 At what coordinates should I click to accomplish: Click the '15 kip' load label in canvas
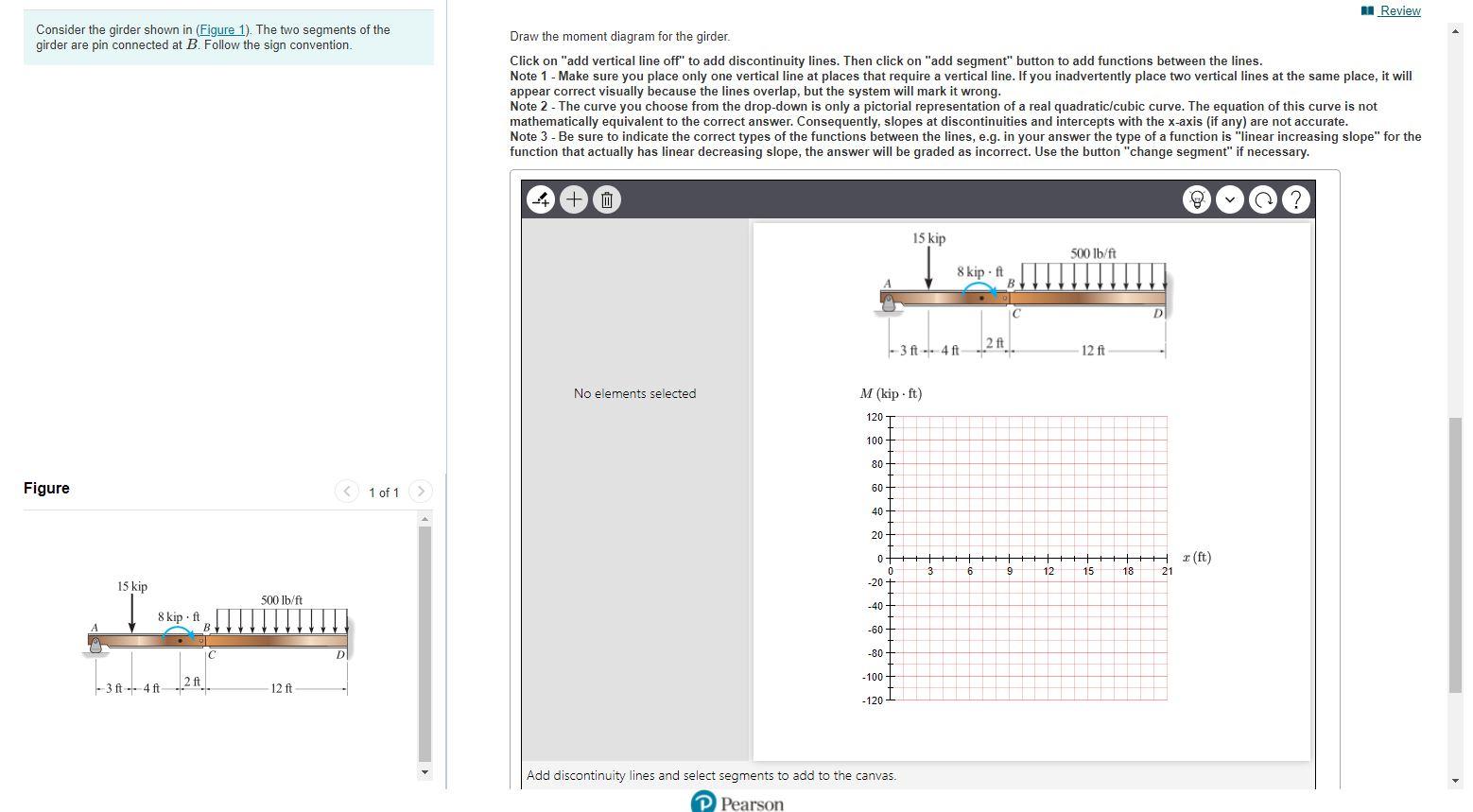click(928, 238)
